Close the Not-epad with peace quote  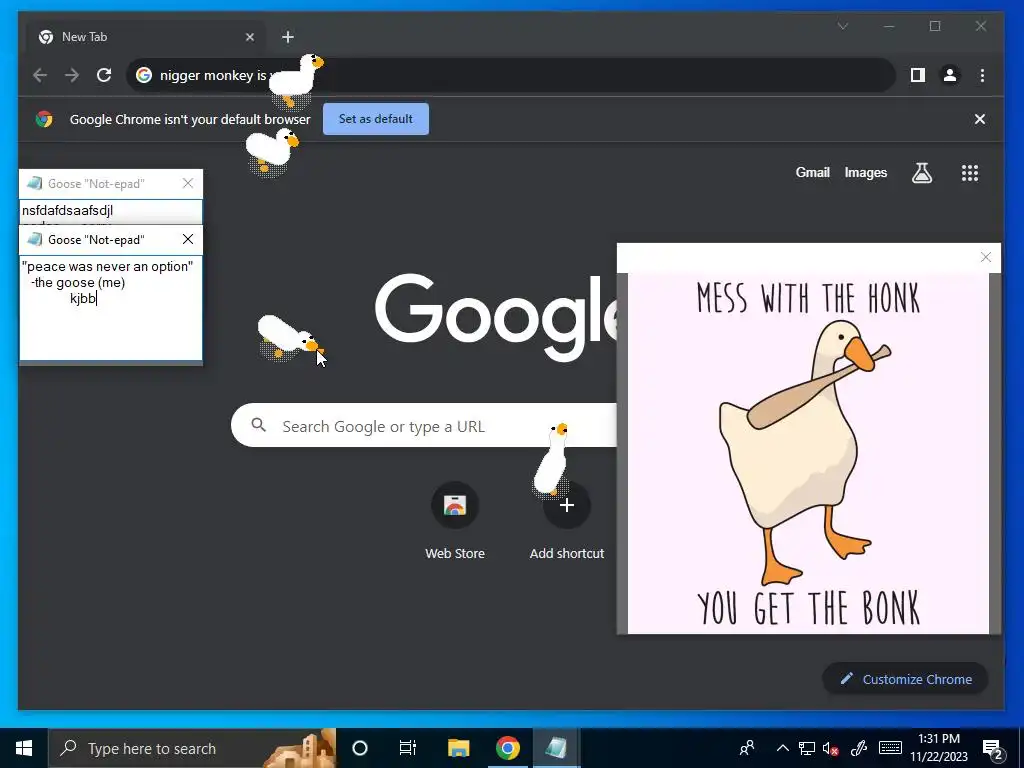tap(188, 239)
